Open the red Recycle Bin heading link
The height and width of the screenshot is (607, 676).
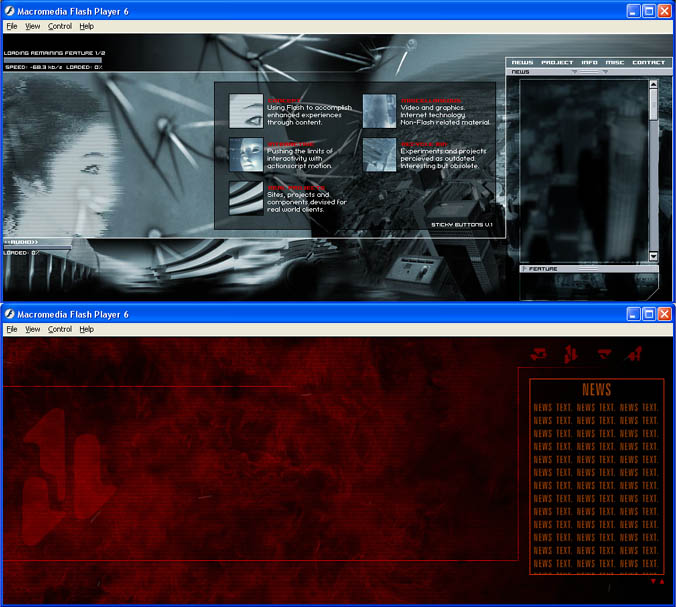[x=424, y=144]
